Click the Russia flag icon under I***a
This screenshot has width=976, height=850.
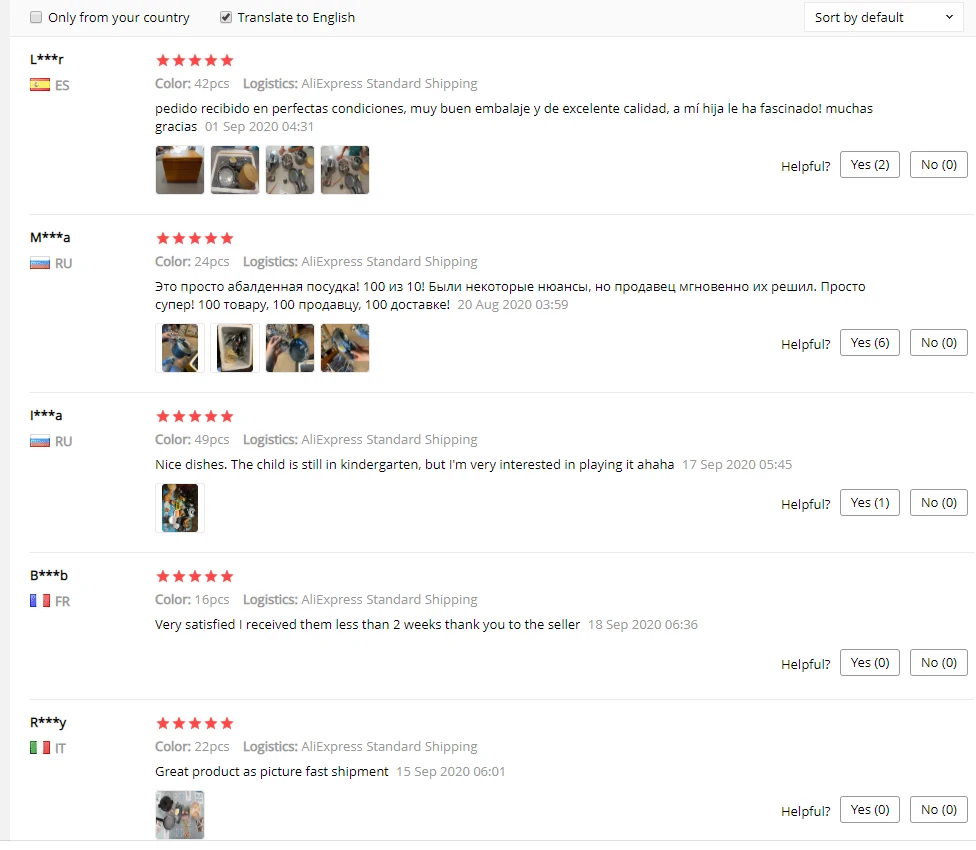pyautogui.click(x=40, y=441)
